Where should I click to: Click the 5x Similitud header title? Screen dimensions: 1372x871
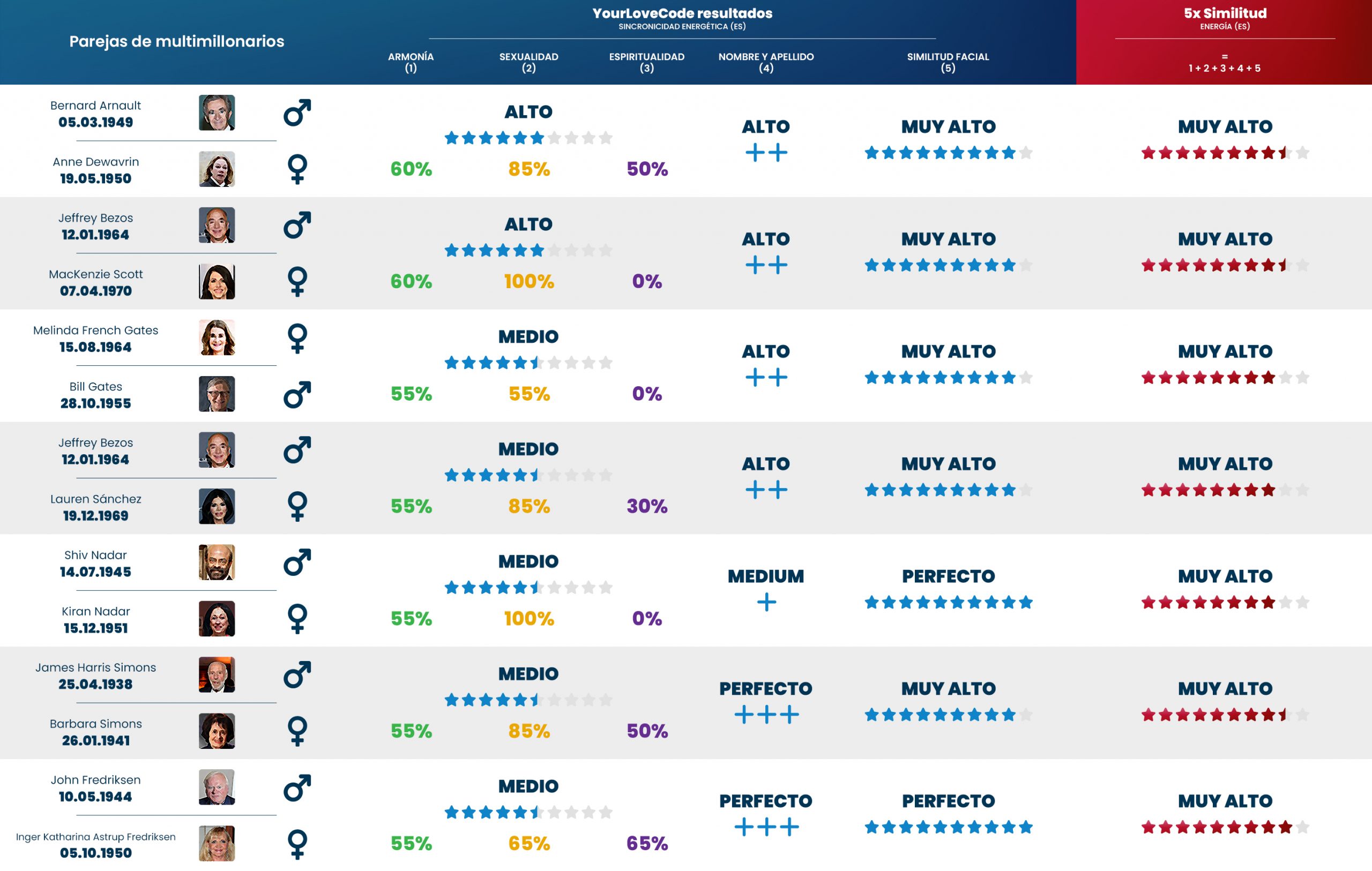[x=1225, y=13]
